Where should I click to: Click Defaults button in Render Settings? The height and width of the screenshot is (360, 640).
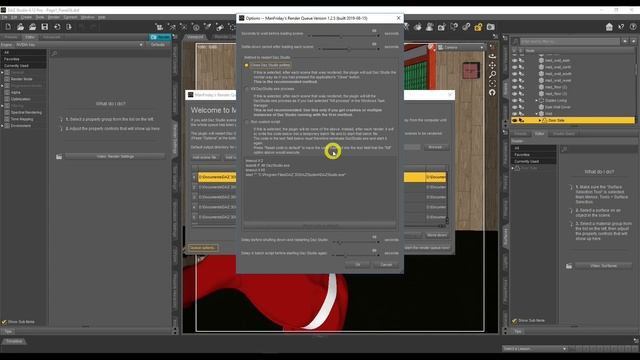click(x=158, y=44)
